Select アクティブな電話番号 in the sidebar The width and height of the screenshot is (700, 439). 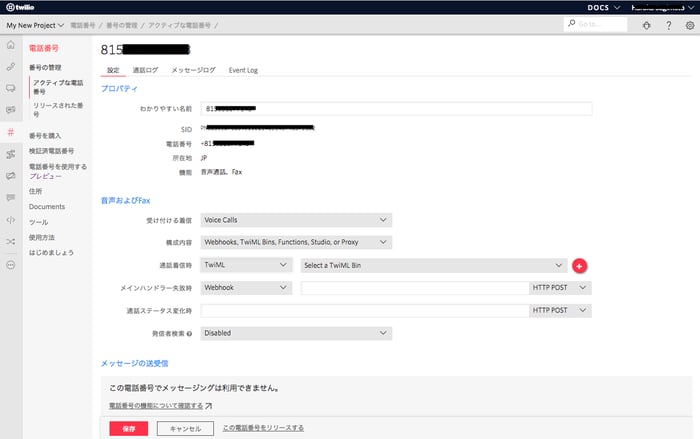coord(58,87)
